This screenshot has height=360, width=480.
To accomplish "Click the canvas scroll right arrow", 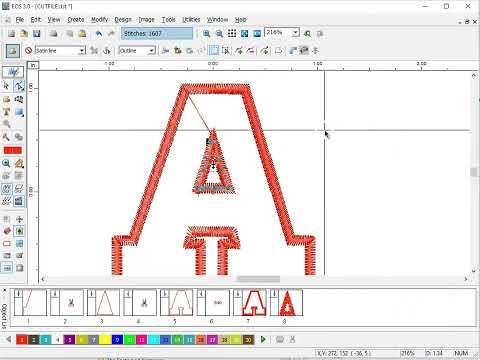I will pyautogui.click(x=465, y=279).
